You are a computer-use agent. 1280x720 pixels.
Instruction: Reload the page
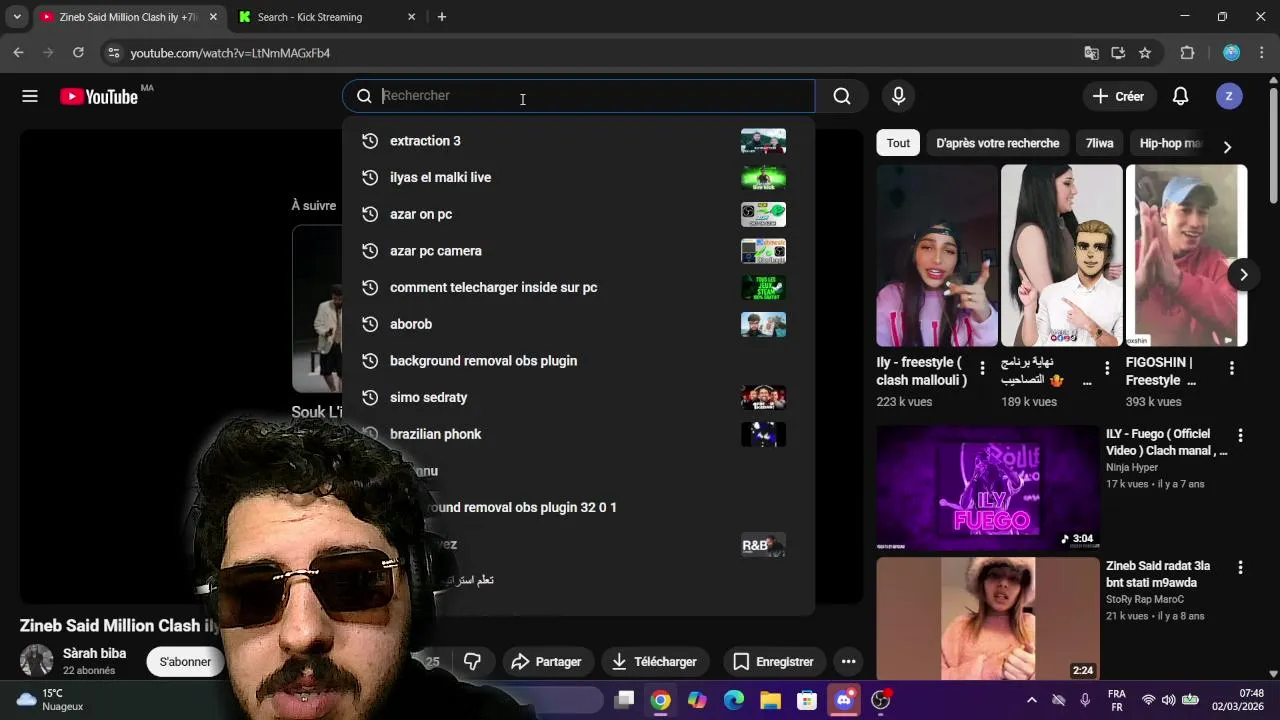click(78, 53)
